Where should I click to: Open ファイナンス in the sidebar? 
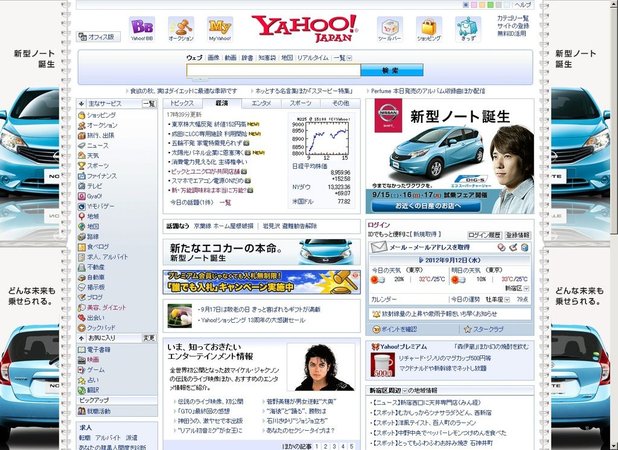(97, 176)
